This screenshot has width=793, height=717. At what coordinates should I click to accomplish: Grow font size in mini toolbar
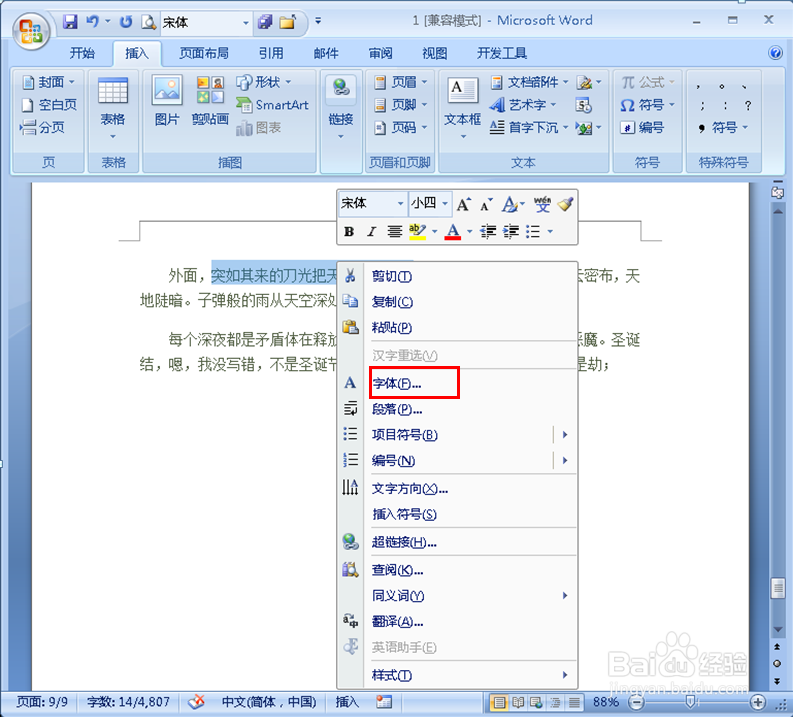pyautogui.click(x=463, y=204)
